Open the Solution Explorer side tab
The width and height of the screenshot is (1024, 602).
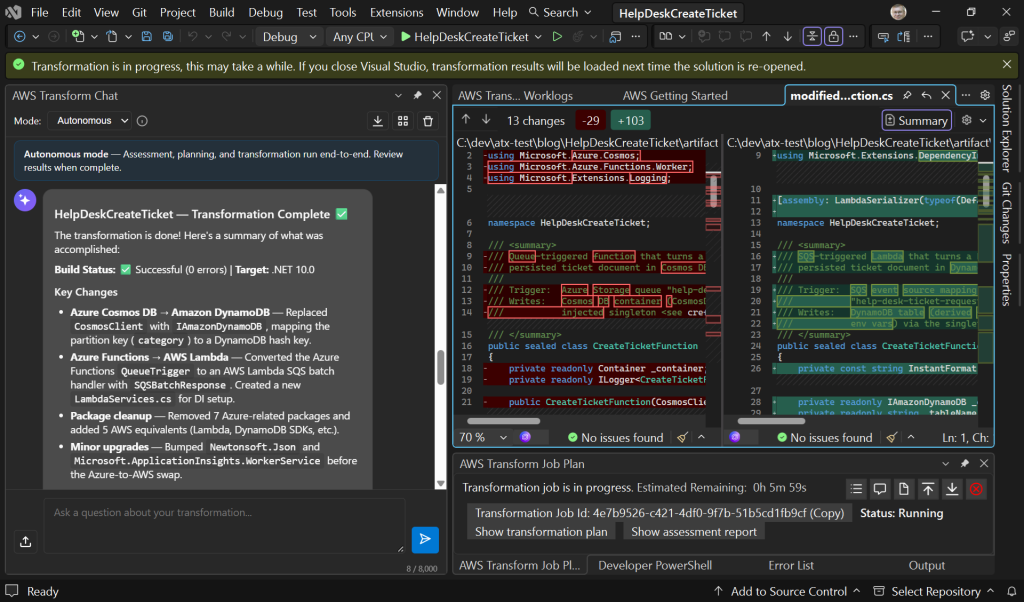pos(1006,128)
